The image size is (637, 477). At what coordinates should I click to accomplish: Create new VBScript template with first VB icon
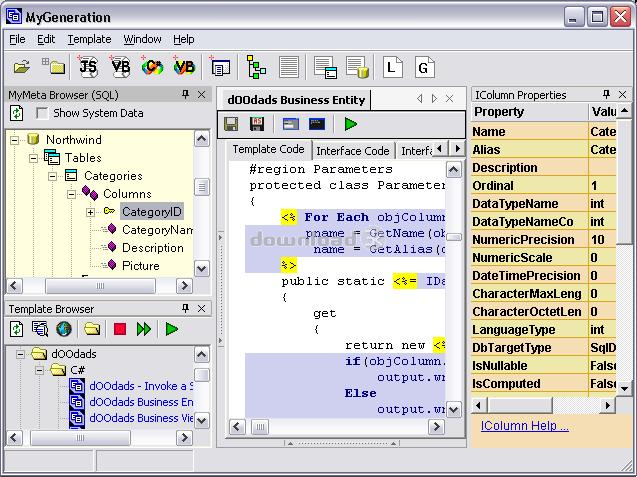pyautogui.click(x=120, y=66)
